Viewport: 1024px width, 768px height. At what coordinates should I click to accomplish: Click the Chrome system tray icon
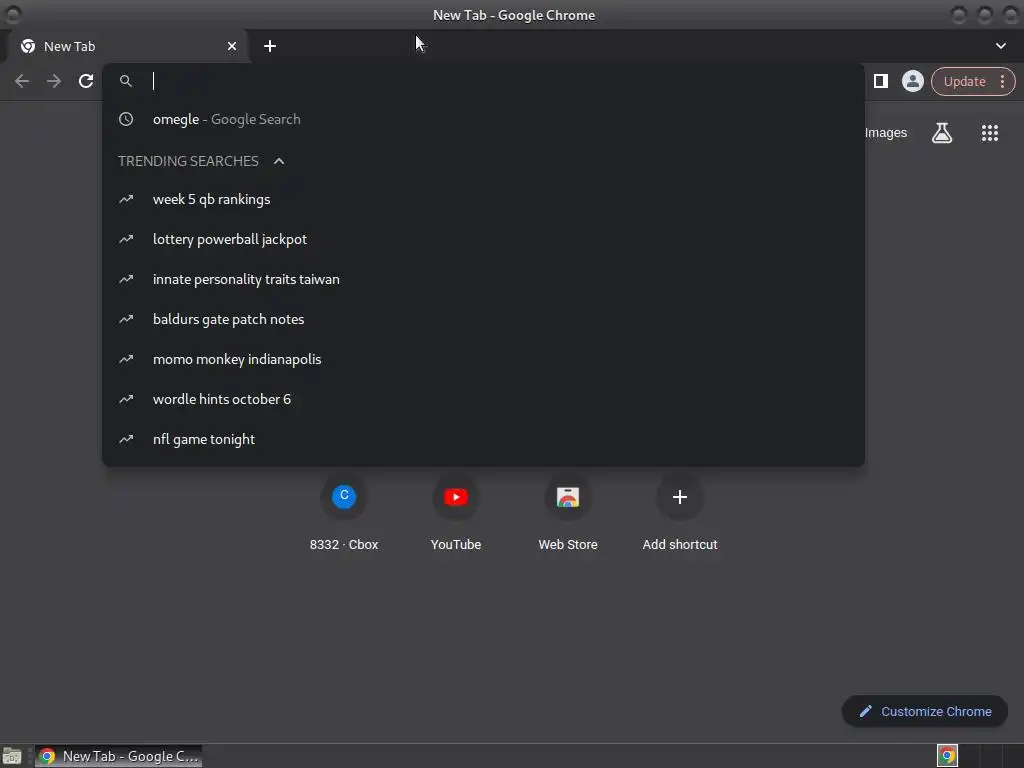click(x=947, y=756)
